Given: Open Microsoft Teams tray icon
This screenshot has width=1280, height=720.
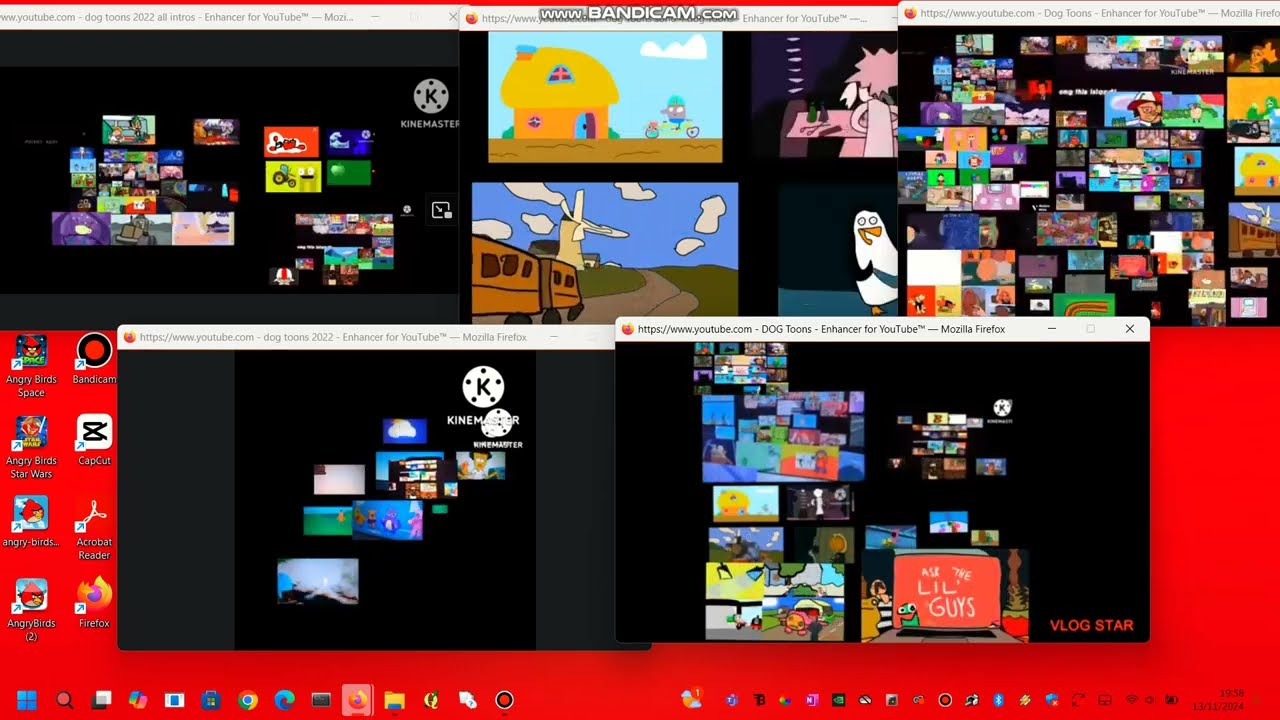Looking at the screenshot, I should (x=733, y=700).
